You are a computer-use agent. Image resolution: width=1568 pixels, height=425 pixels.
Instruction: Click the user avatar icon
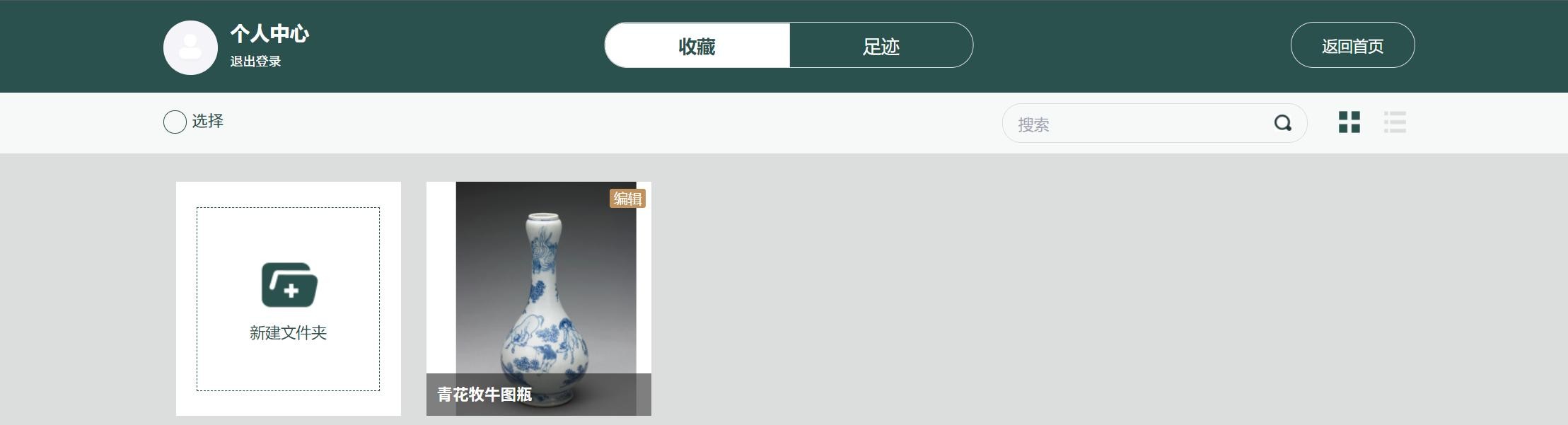pyautogui.click(x=190, y=47)
